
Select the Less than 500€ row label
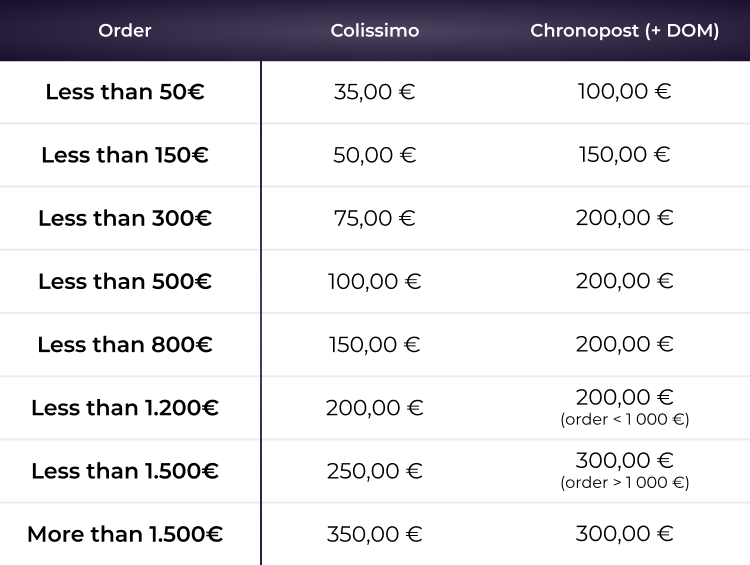click(125, 281)
